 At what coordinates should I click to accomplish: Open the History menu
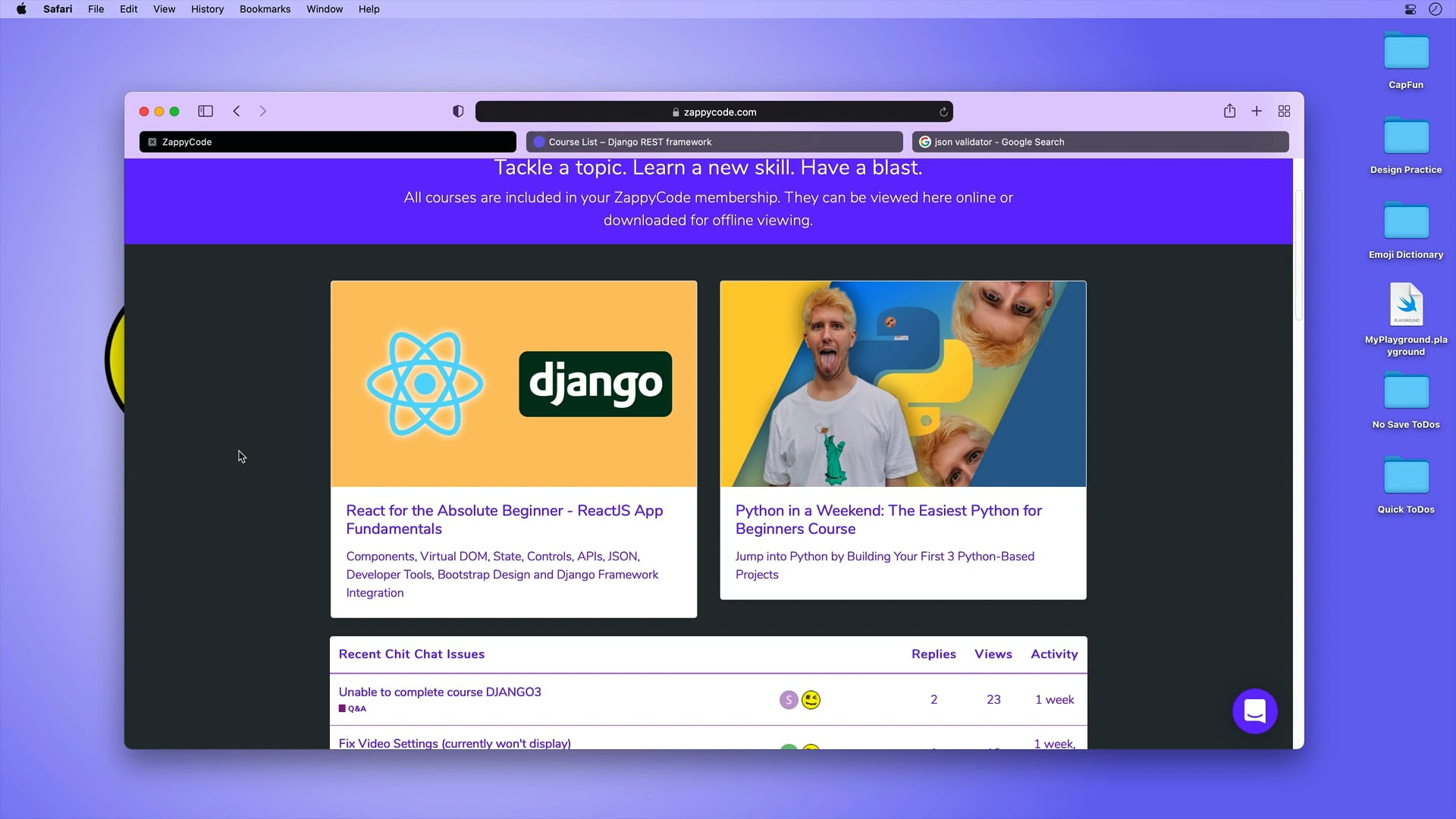(207, 9)
